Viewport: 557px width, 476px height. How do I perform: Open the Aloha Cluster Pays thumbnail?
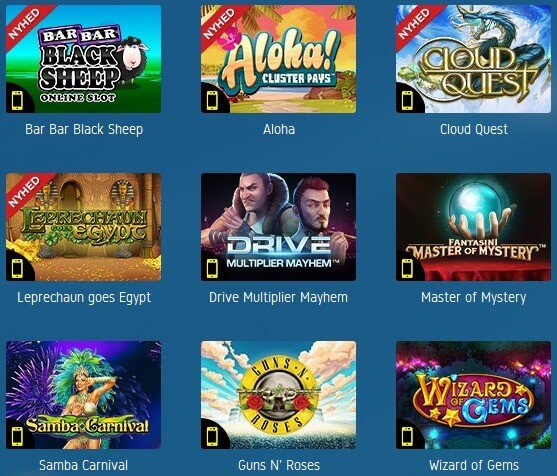click(278, 59)
